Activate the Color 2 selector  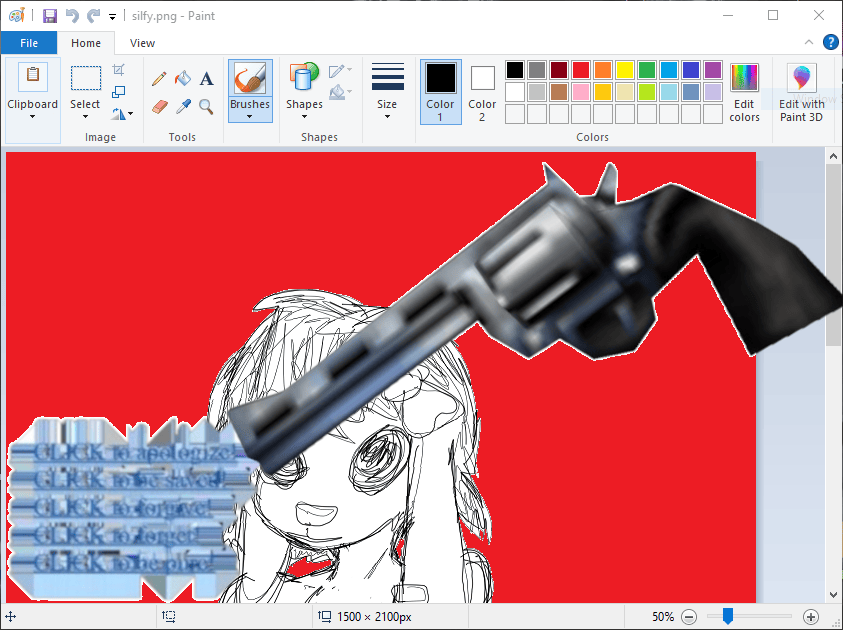tap(482, 92)
